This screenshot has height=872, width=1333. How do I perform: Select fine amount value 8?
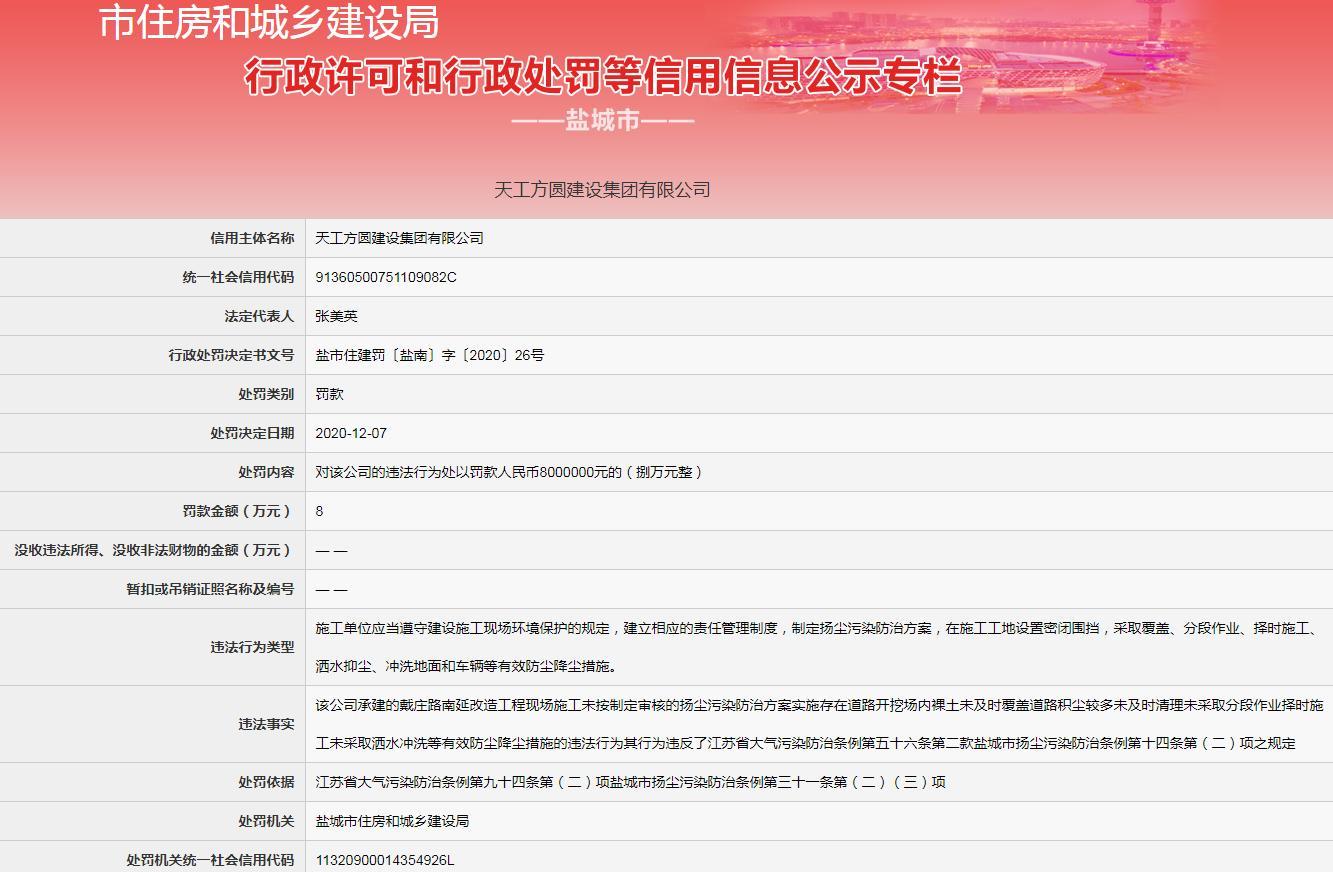tap(319, 511)
